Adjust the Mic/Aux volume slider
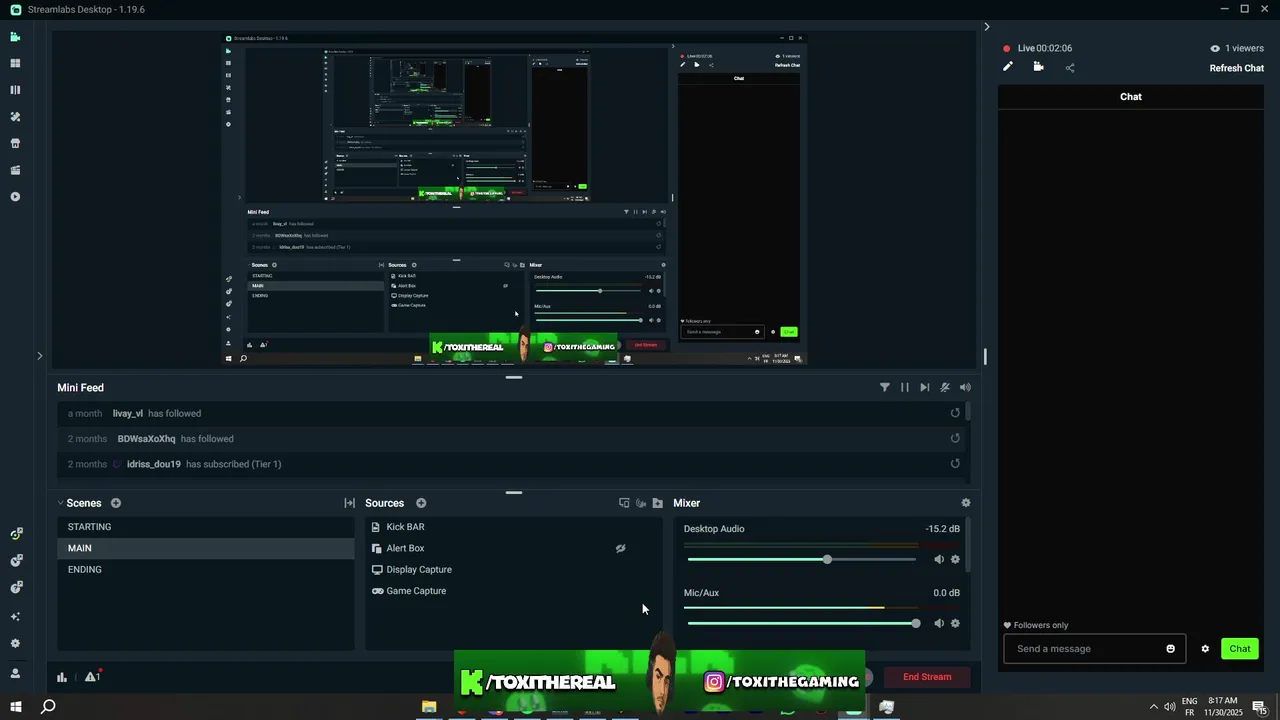The height and width of the screenshot is (720, 1280). [800, 624]
